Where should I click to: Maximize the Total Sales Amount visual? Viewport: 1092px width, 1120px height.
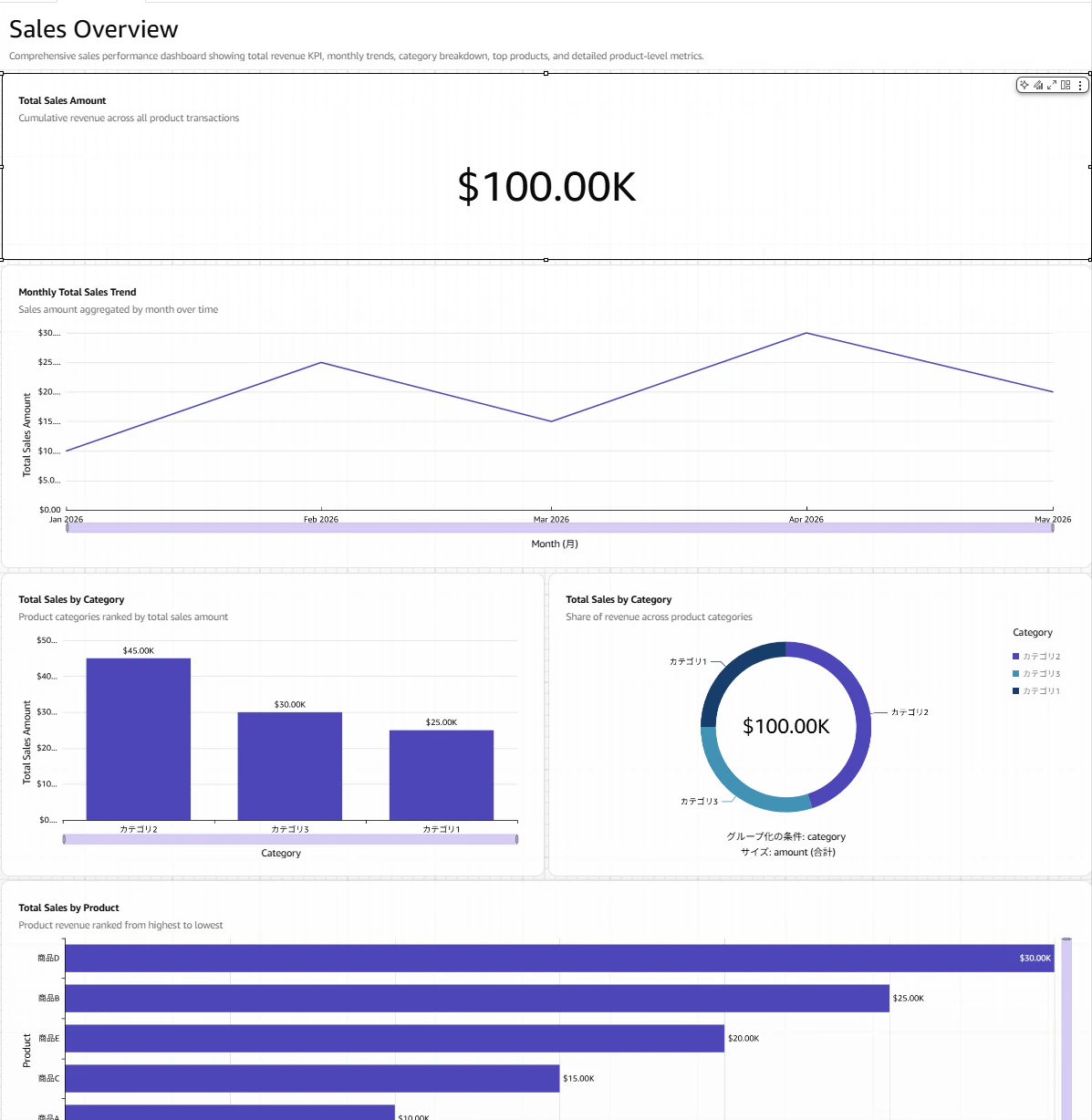[1052, 85]
